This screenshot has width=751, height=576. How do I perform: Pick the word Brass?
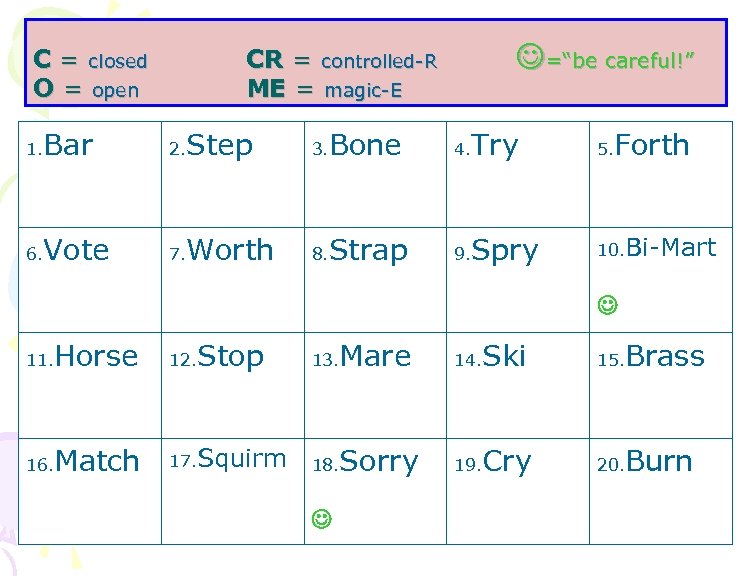[665, 356]
